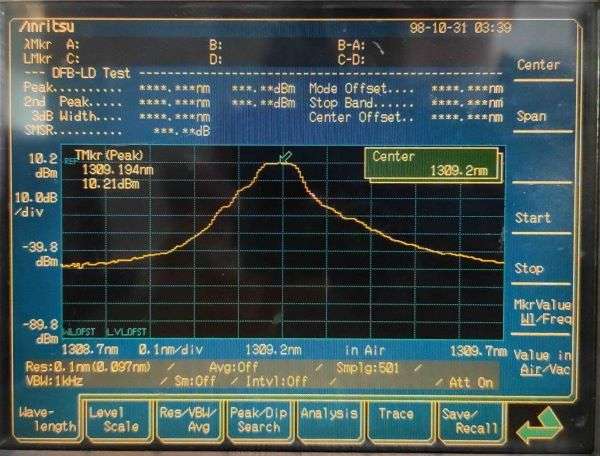Viewport: 600px width, 456px height.
Task: Click the peak trace marker arrow
Action: click(x=285, y=157)
